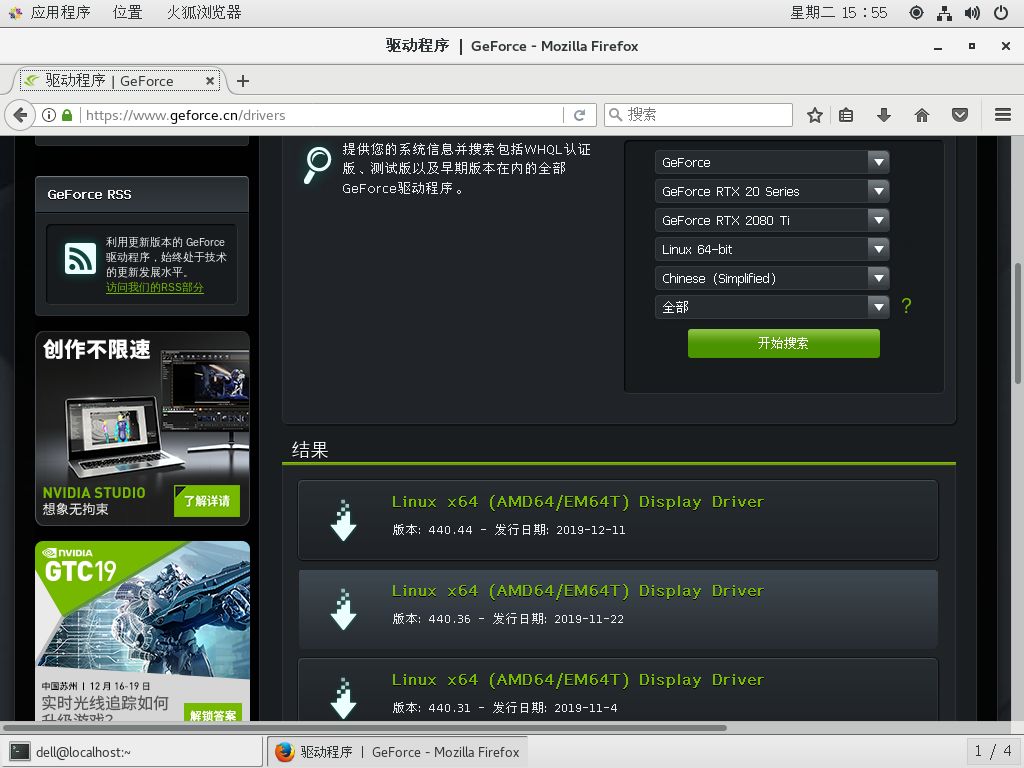Click the 了解详情 button on NVIDIA Studio ad
This screenshot has width=1024, height=768.
[207, 501]
